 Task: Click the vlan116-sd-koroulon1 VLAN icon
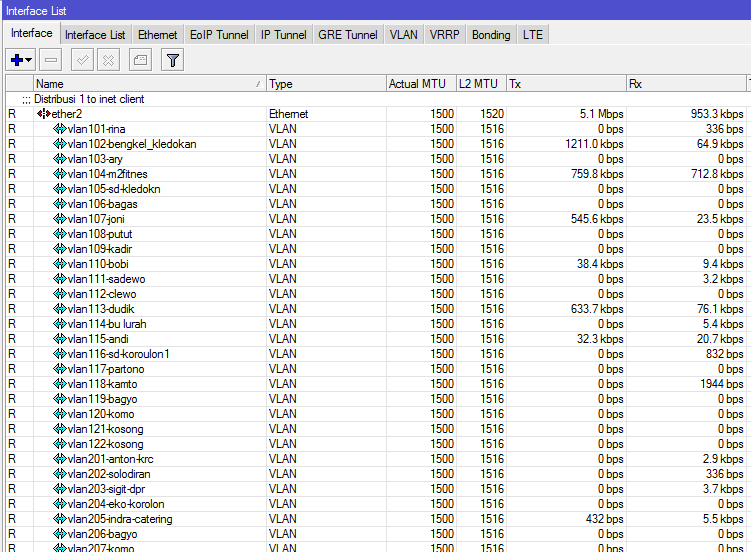pyautogui.click(x=59, y=354)
